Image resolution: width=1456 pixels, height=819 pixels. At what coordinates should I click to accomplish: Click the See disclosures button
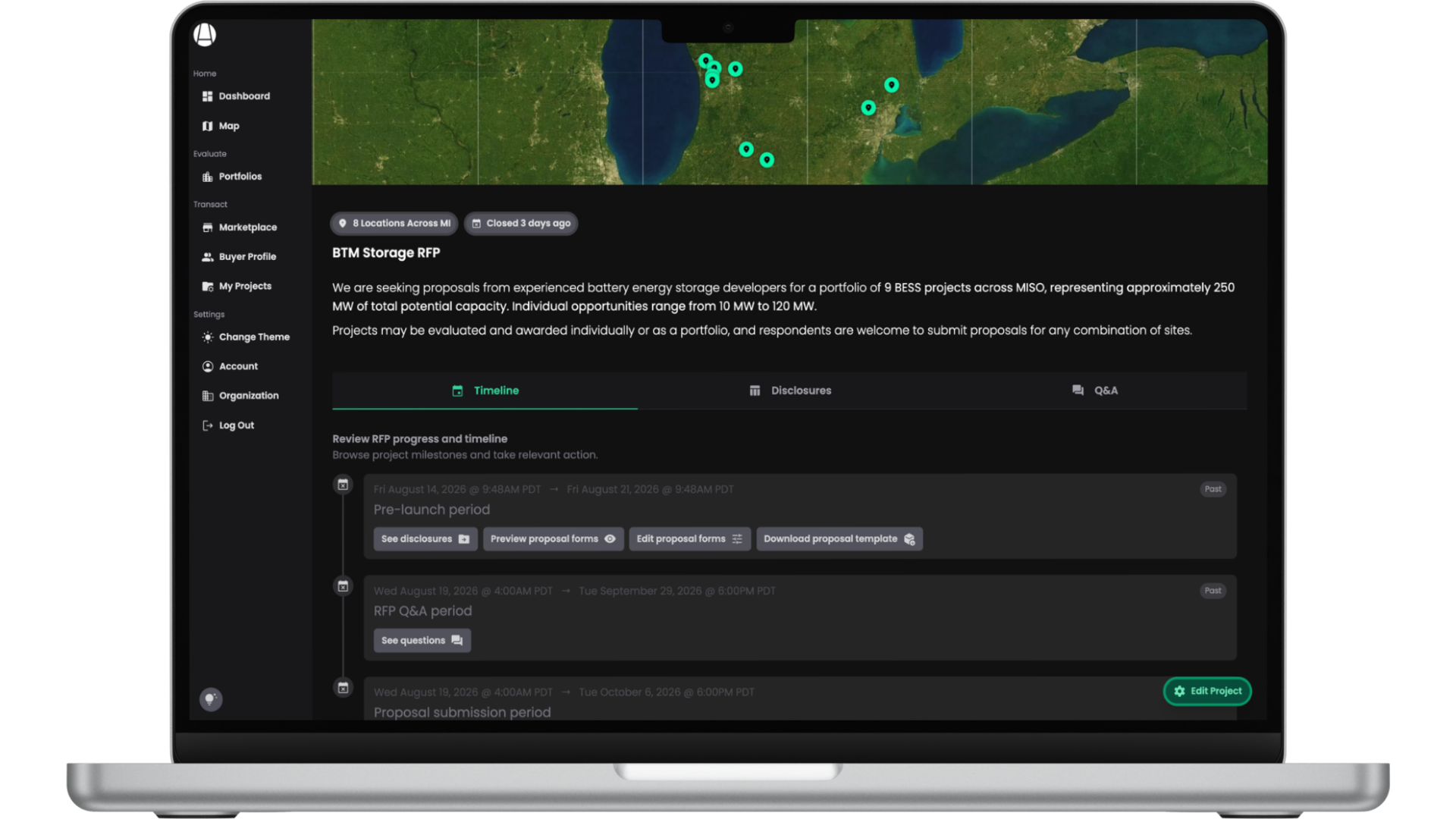425,539
